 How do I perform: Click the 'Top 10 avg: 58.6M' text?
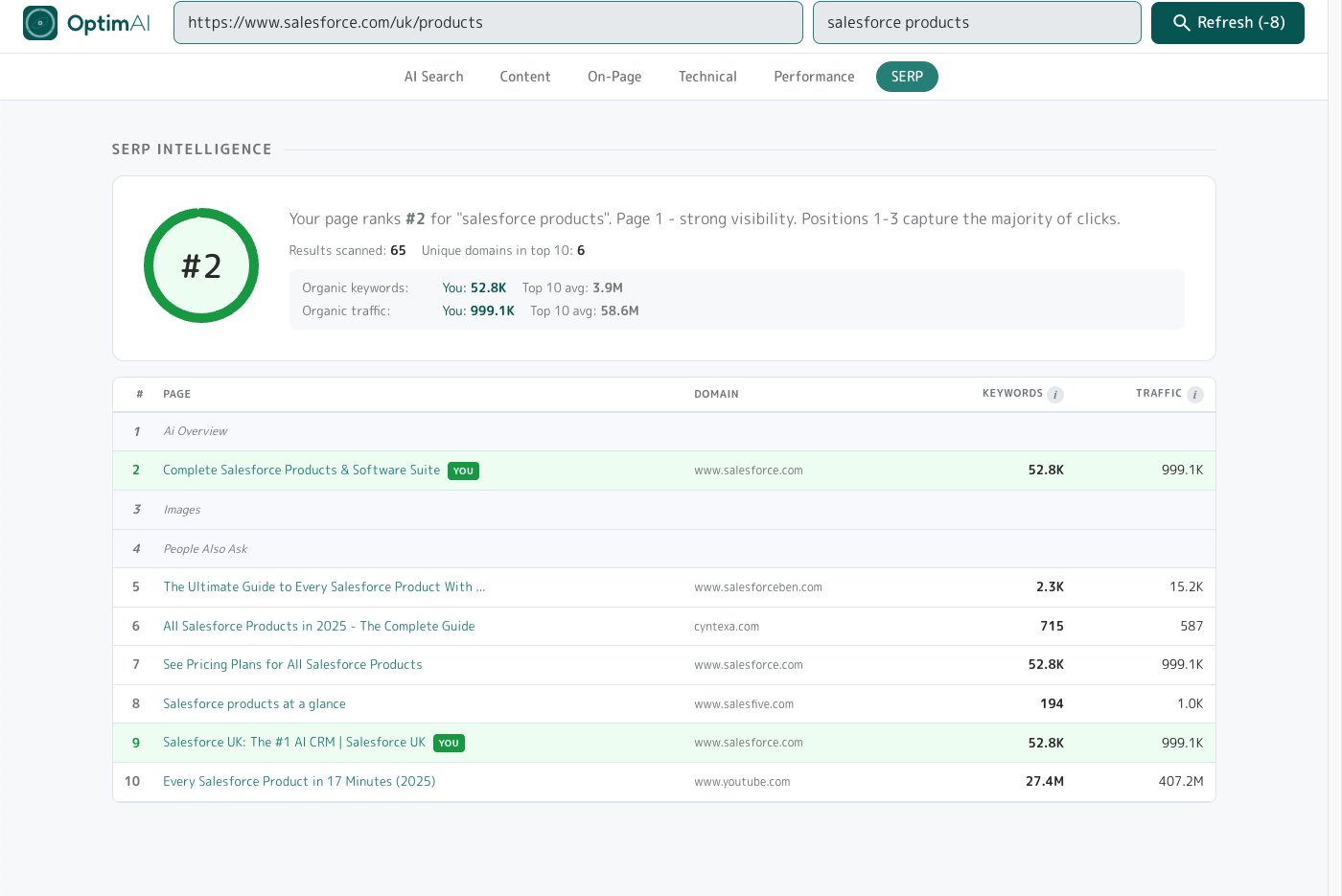pos(585,311)
